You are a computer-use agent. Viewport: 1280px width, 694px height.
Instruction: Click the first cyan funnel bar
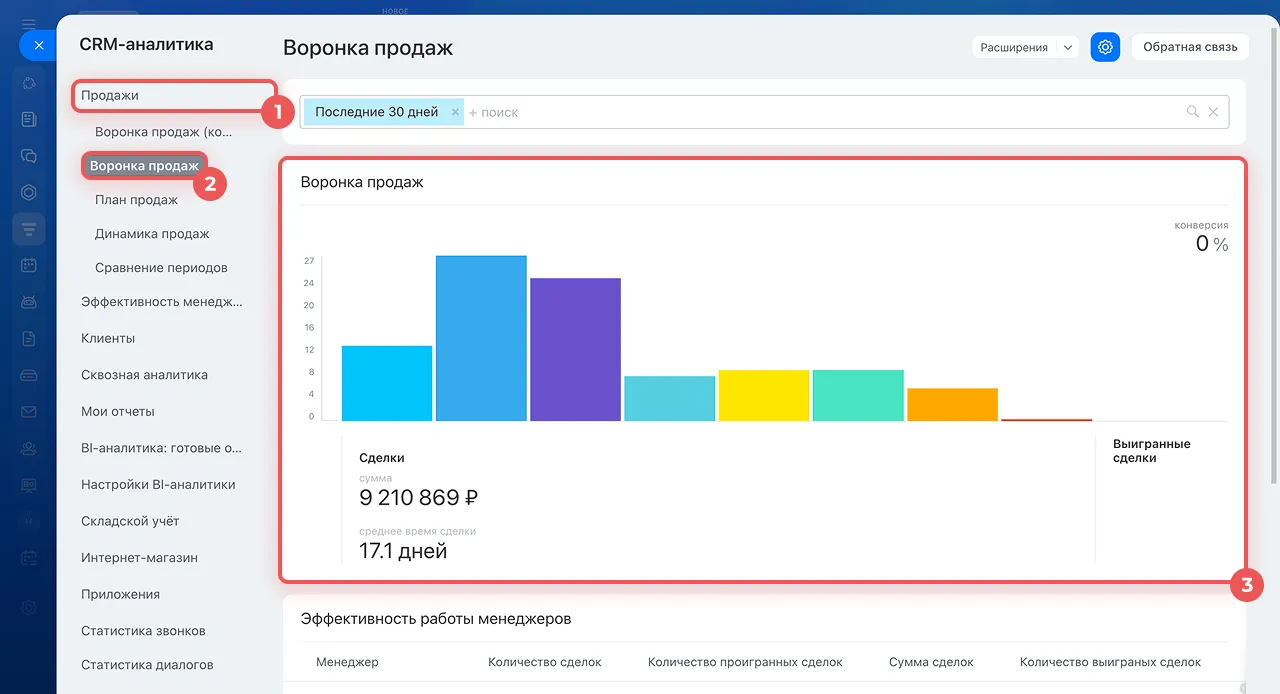[x=387, y=383]
